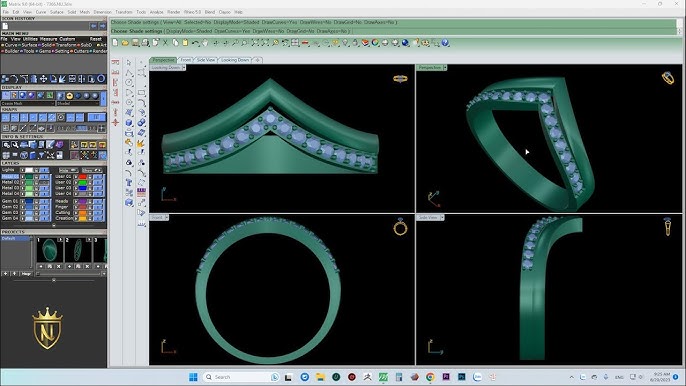The height and width of the screenshot is (386, 686).
Task: Open Builder in the Main Menu panel
Action: 11,51
